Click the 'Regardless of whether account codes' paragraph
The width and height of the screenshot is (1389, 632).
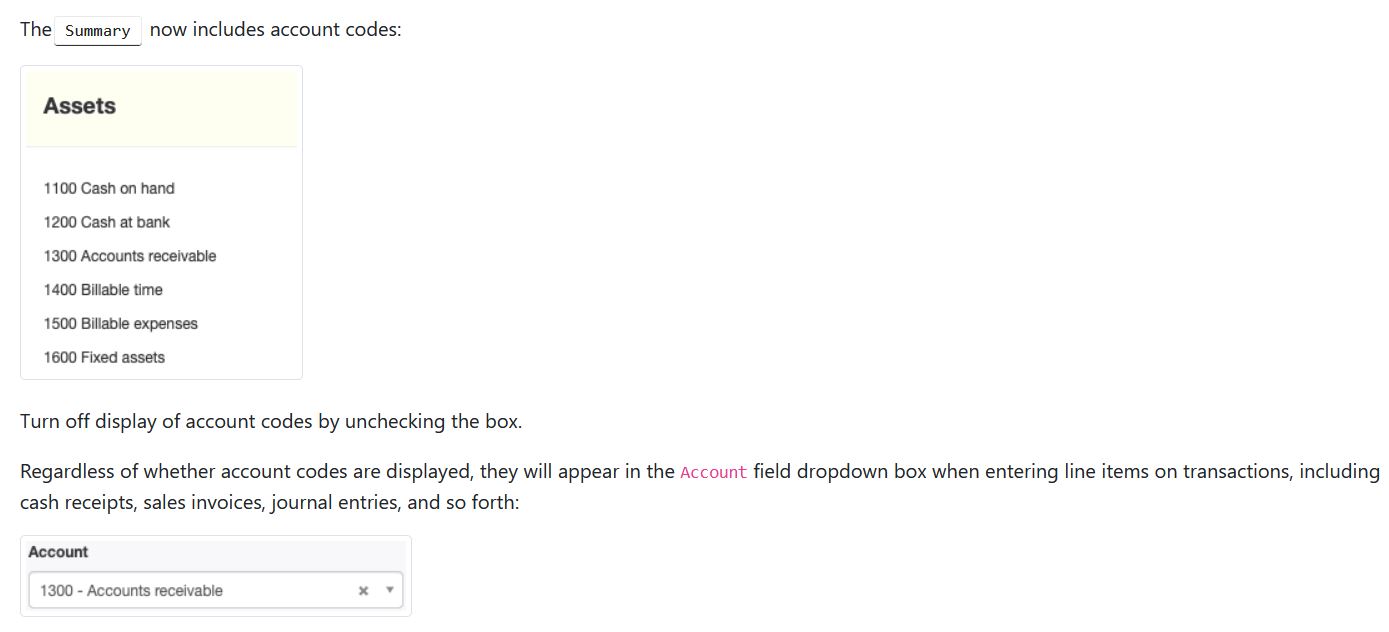click(x=700, y=487)
